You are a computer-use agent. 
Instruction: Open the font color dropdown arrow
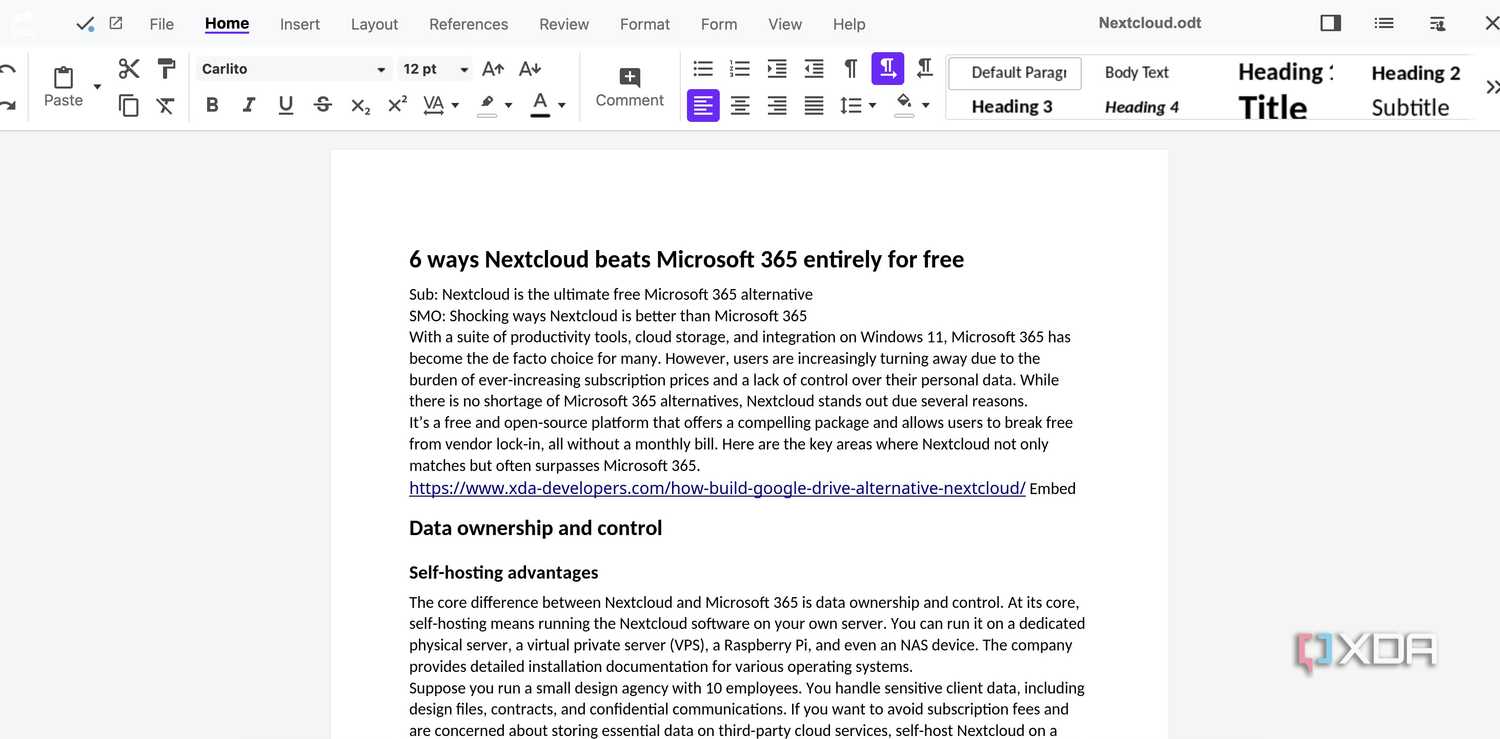tap(561, 105)
